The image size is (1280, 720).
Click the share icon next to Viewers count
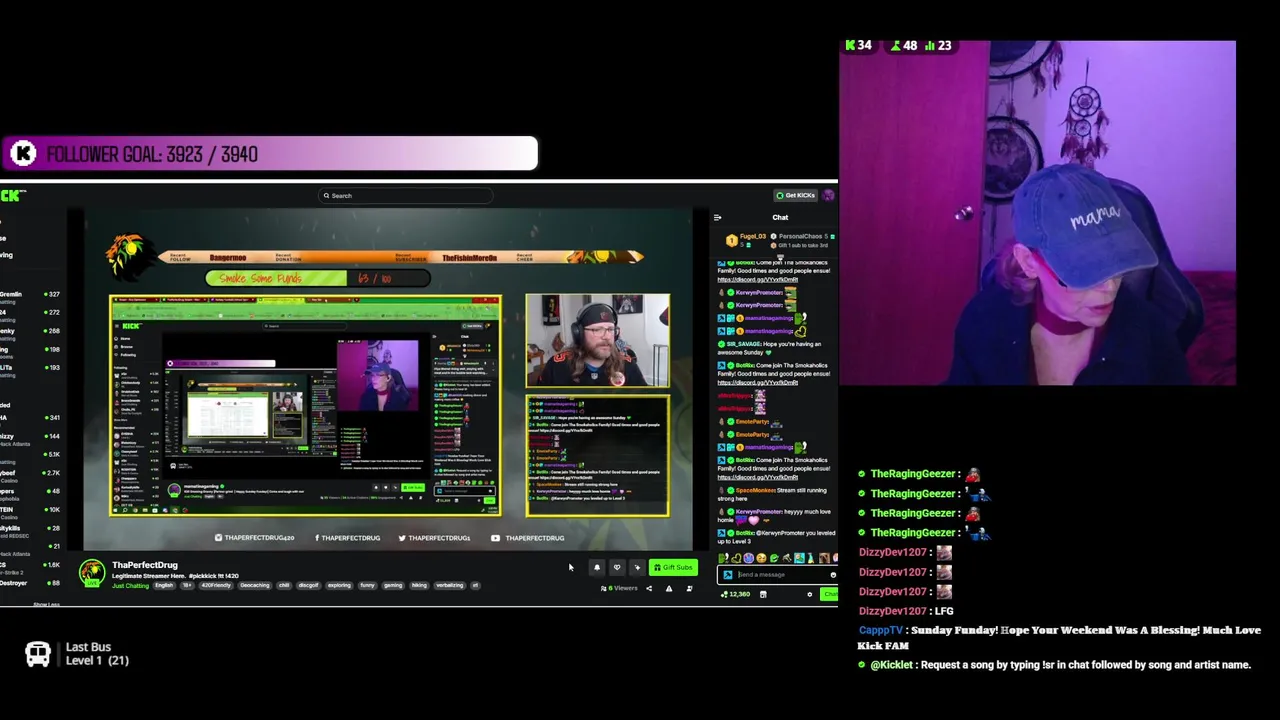tap(648, 588)
